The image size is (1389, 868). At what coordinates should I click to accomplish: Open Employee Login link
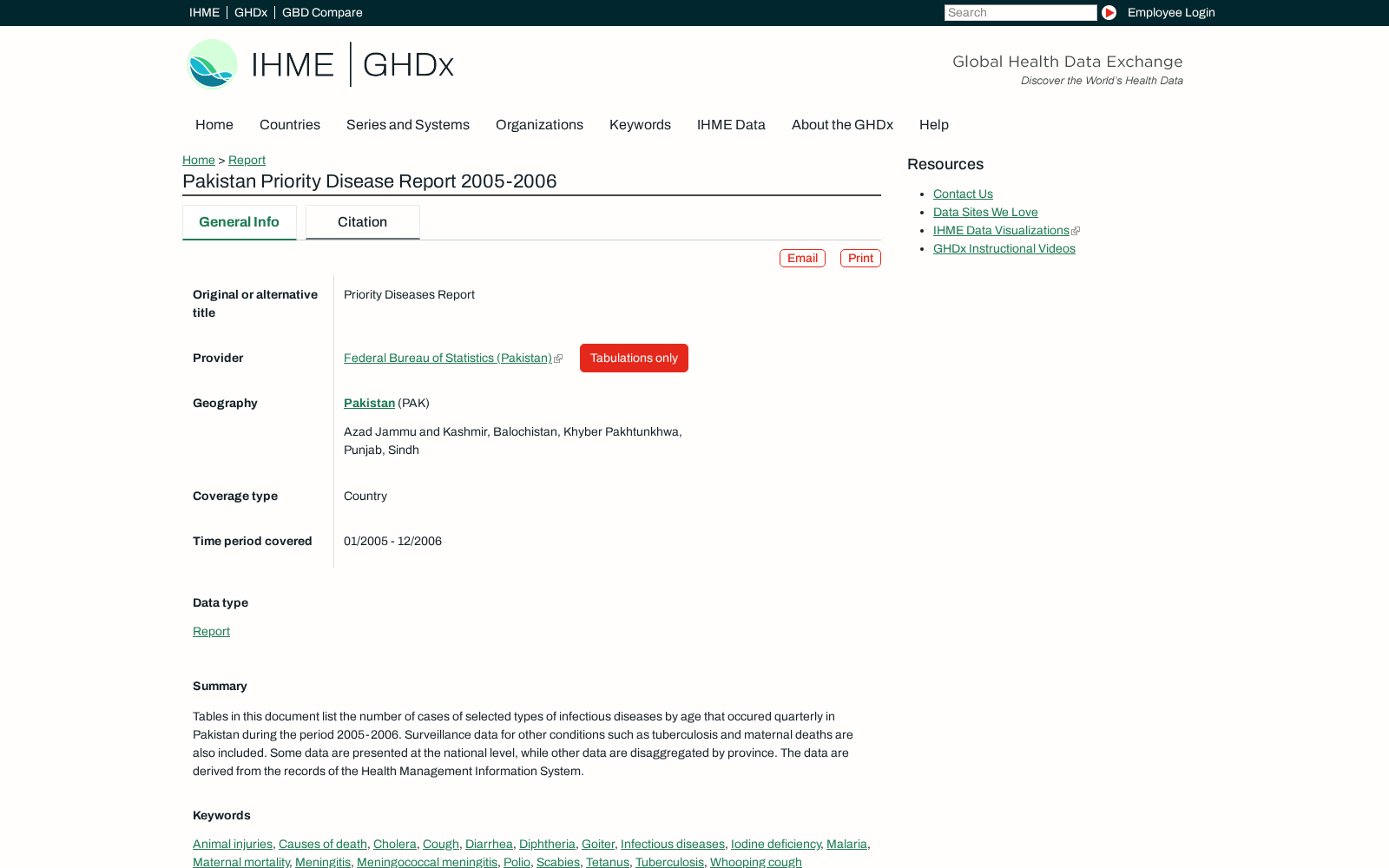1171,12
